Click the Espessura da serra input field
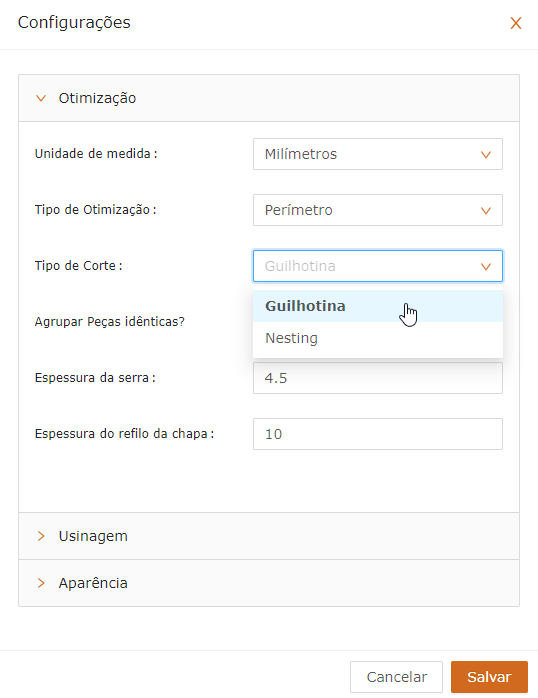The width and height of the screenshot is (538, 698). pyautogui.click(x=378, y=378)
